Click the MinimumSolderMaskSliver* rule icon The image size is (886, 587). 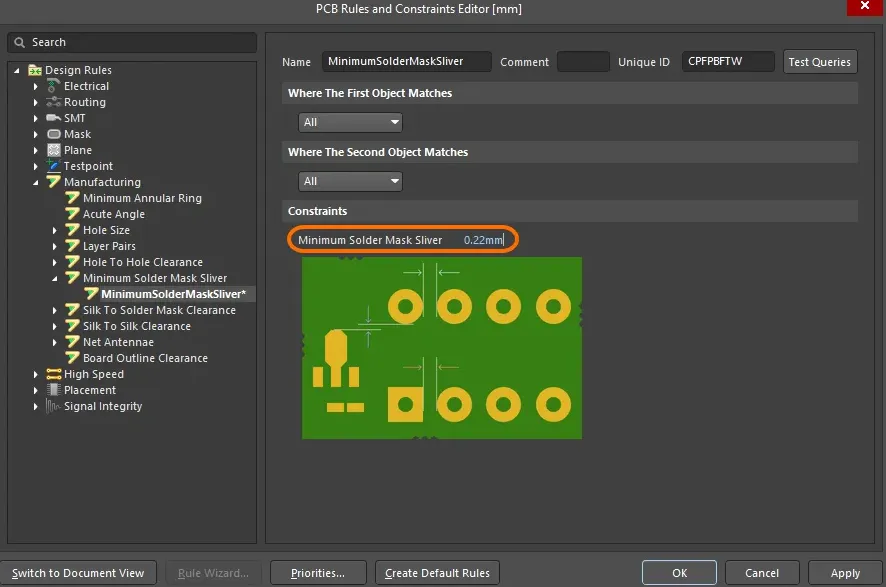pyautogui.click(x=92, y=294)
